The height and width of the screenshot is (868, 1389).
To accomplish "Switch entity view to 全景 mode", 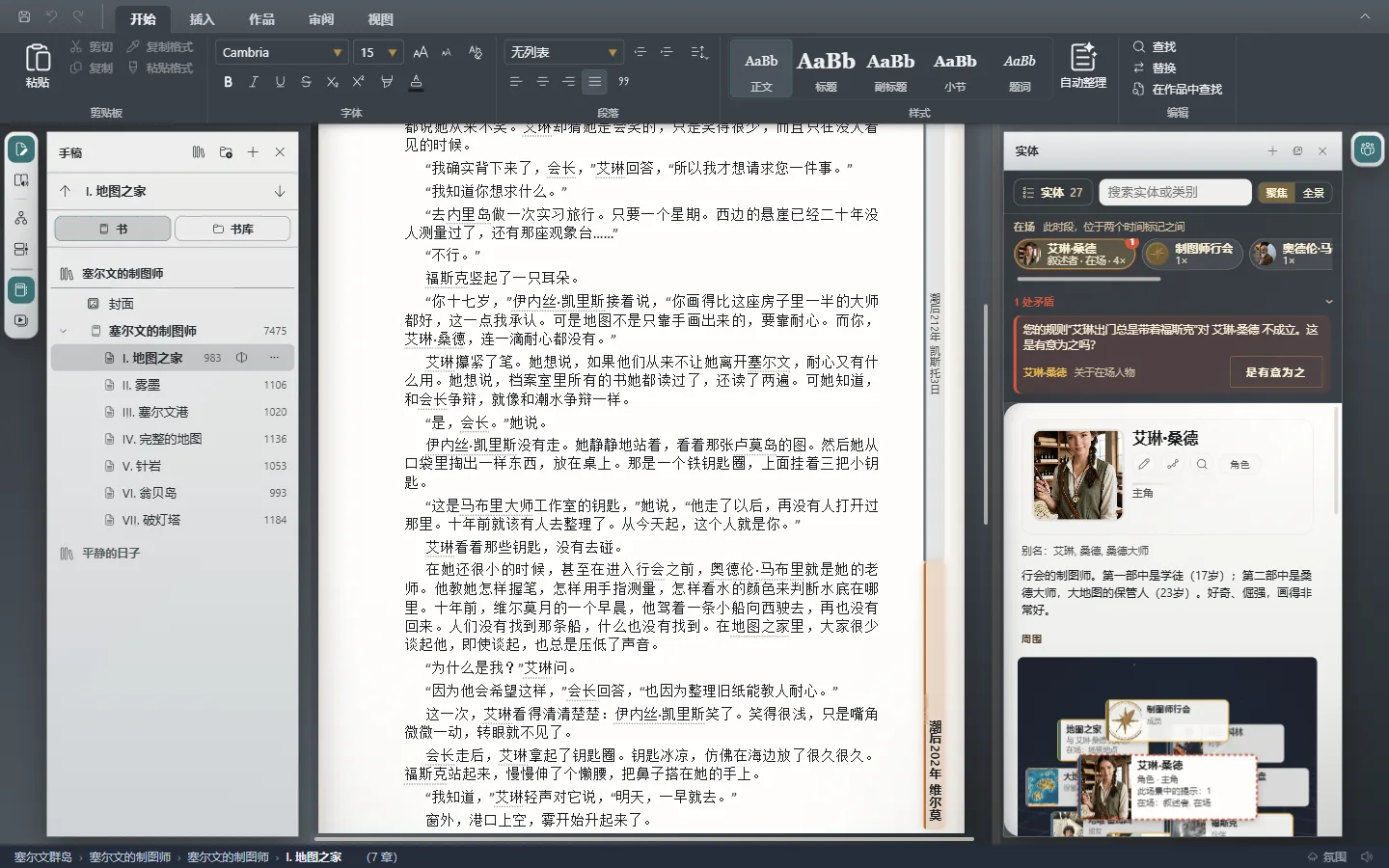I will (1313, 193).
